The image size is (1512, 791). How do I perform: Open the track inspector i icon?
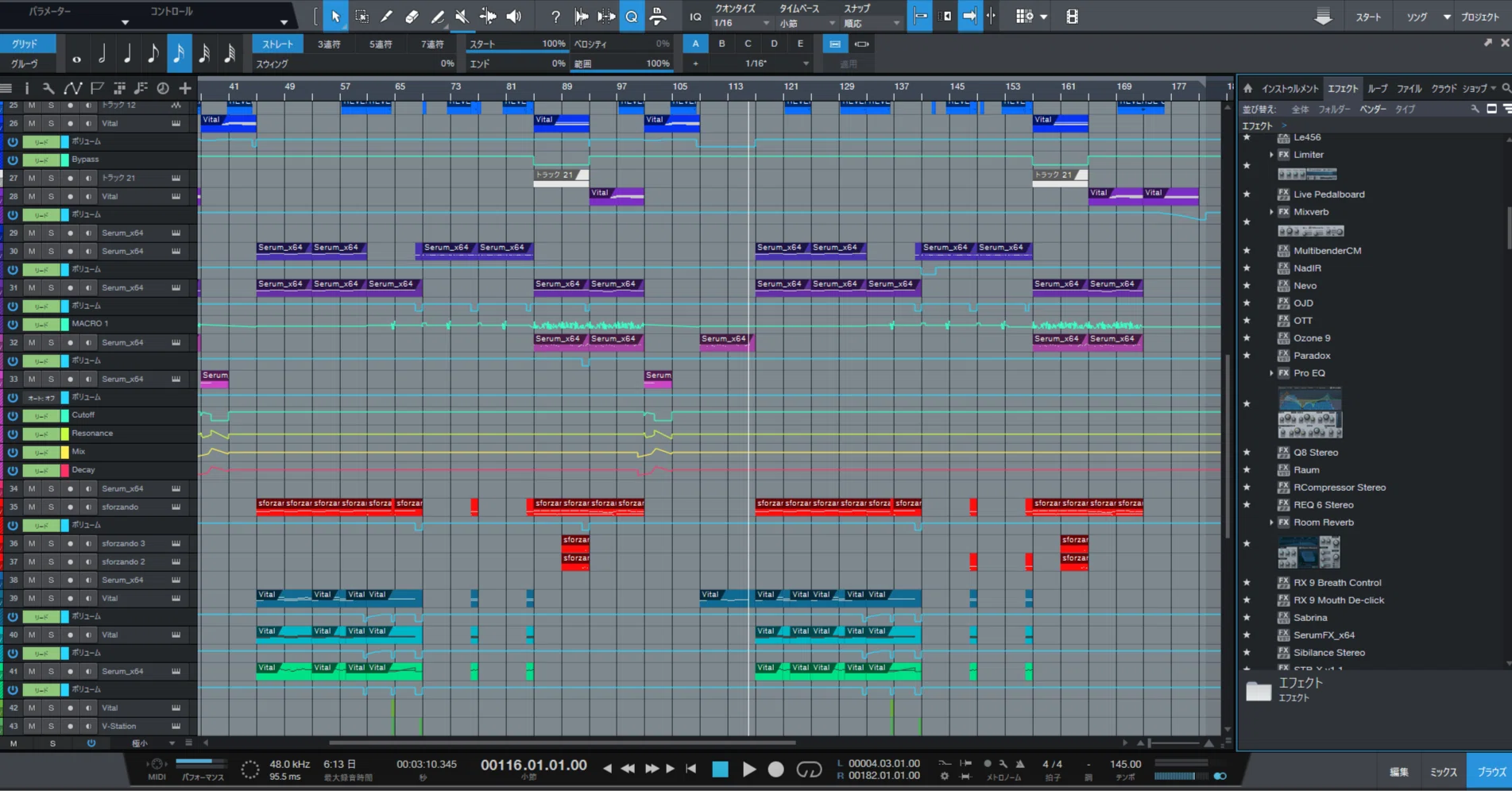pos(26,88)
